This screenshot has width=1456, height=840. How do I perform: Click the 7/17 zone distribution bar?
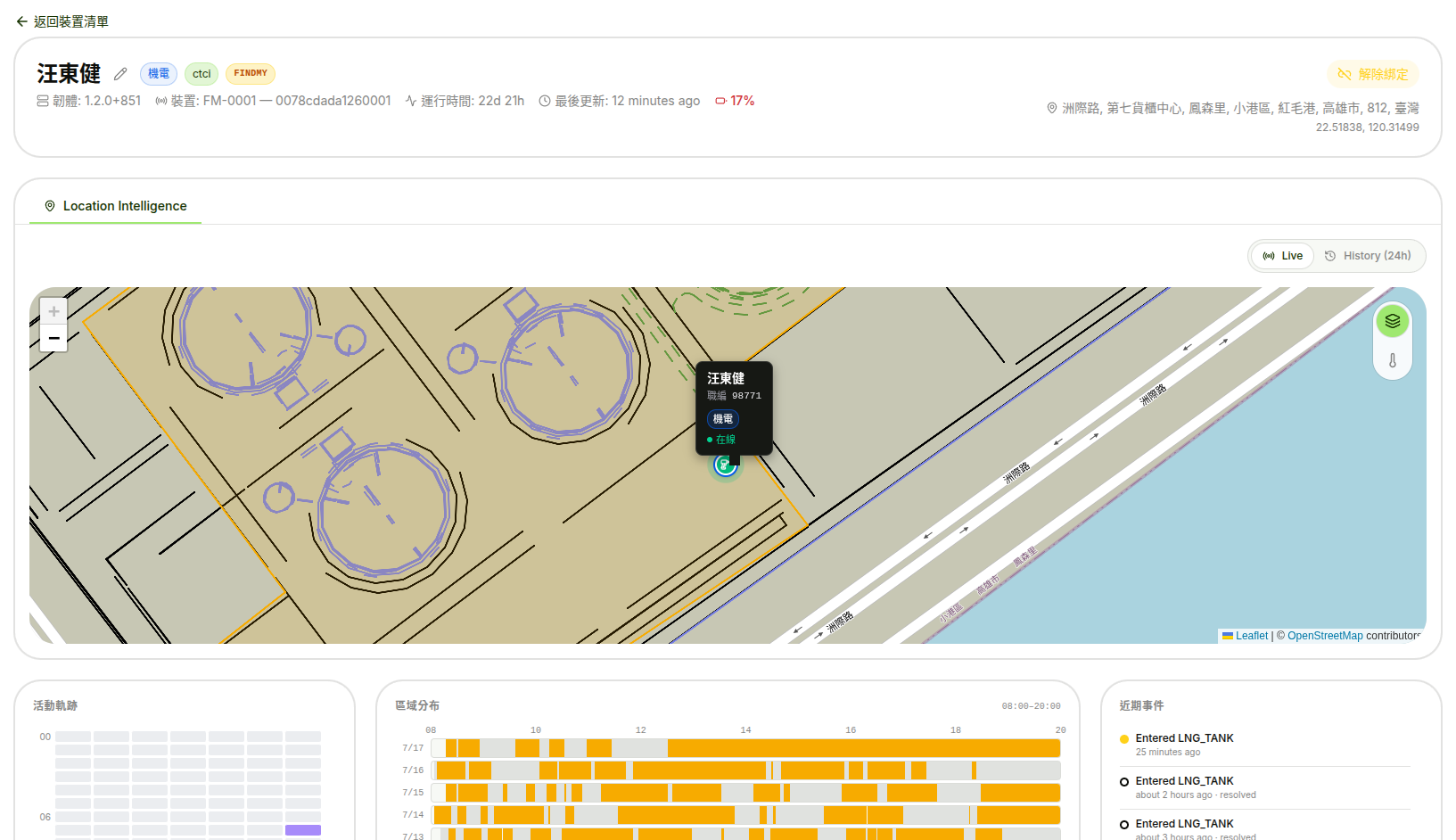click(745, 748)
